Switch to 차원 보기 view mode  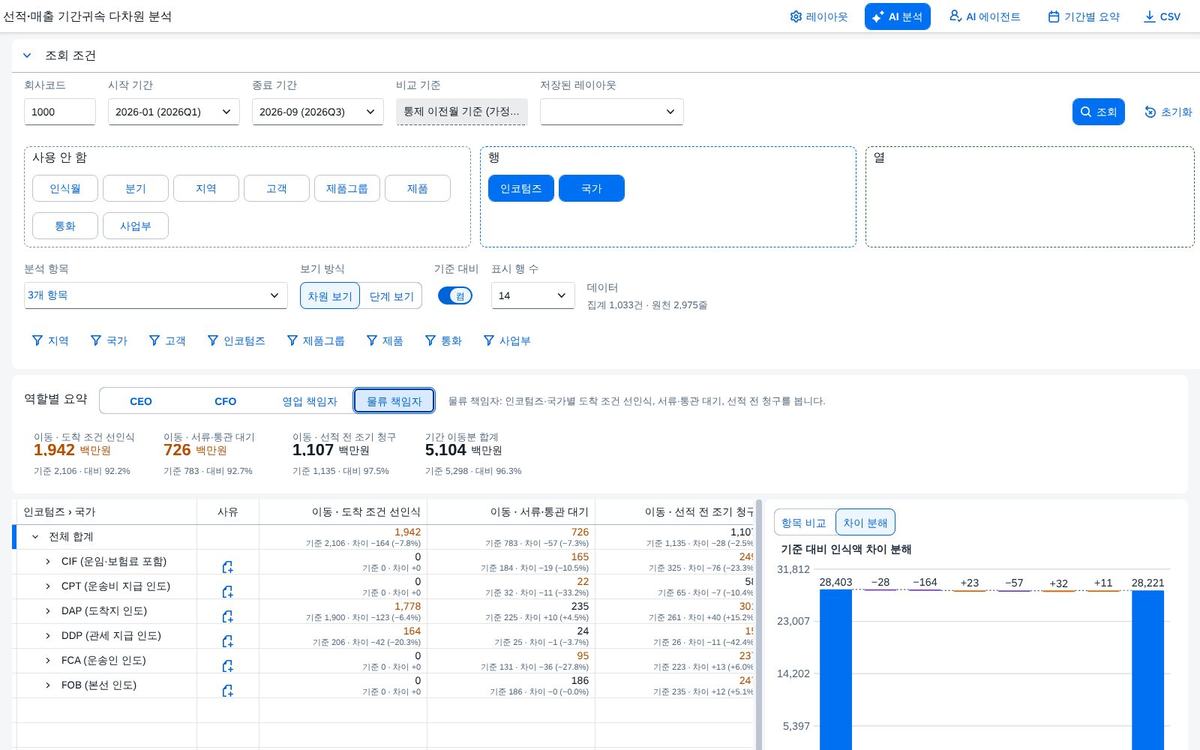[330, 296]
